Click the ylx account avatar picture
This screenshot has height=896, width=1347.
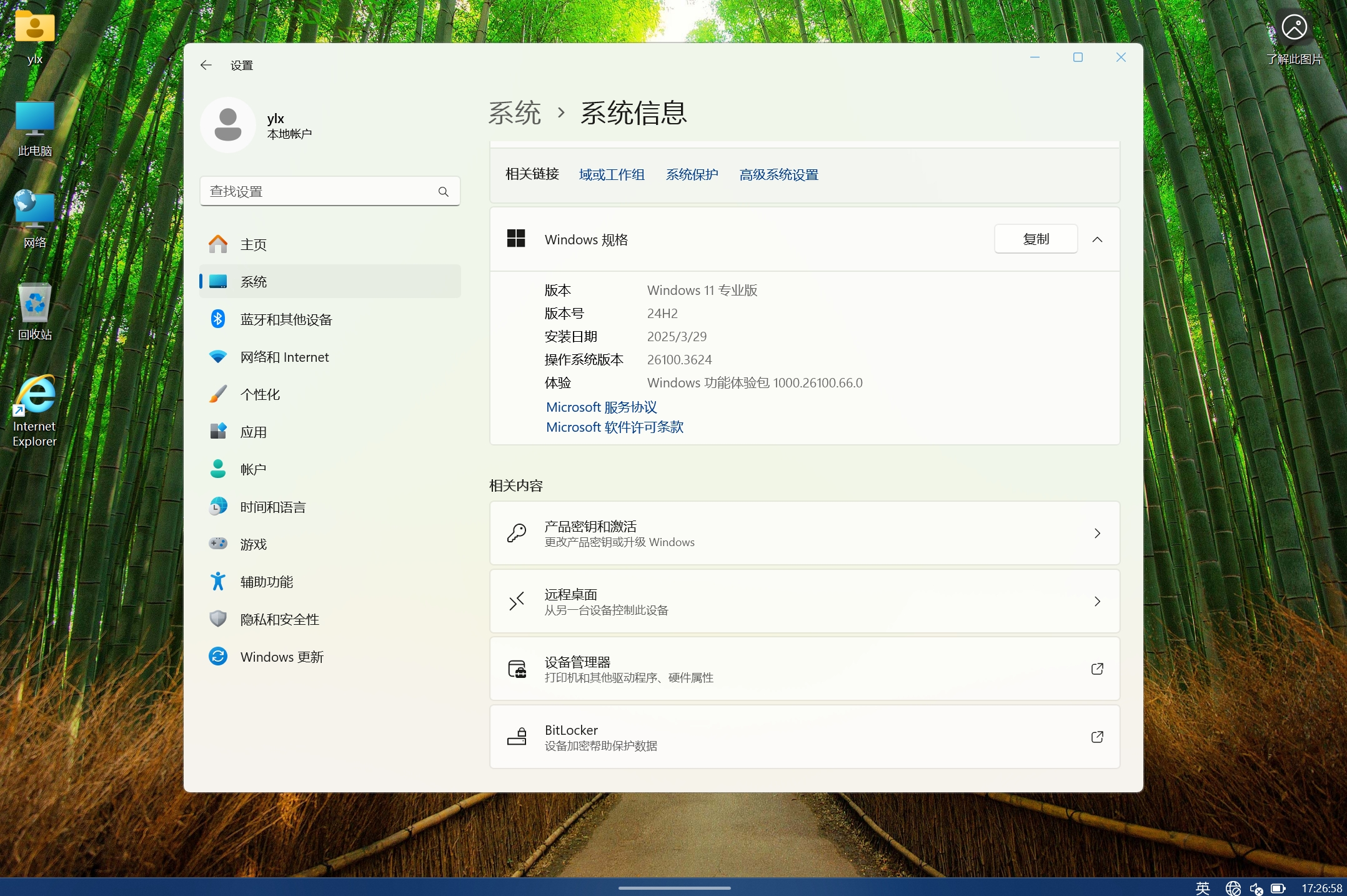[x=228, y=125]
